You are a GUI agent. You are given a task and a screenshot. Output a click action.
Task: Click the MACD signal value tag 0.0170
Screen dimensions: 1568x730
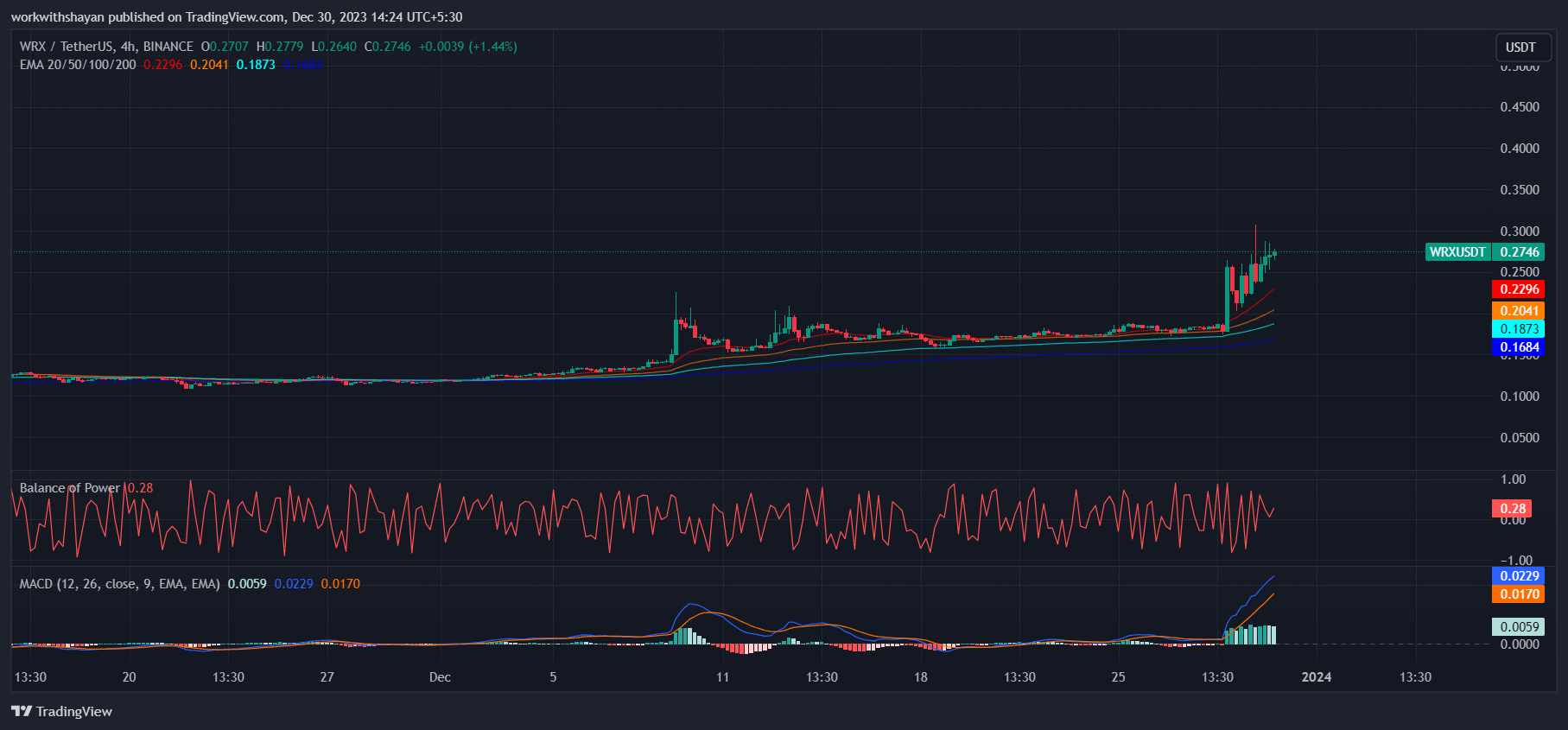tap(1519, 594)
